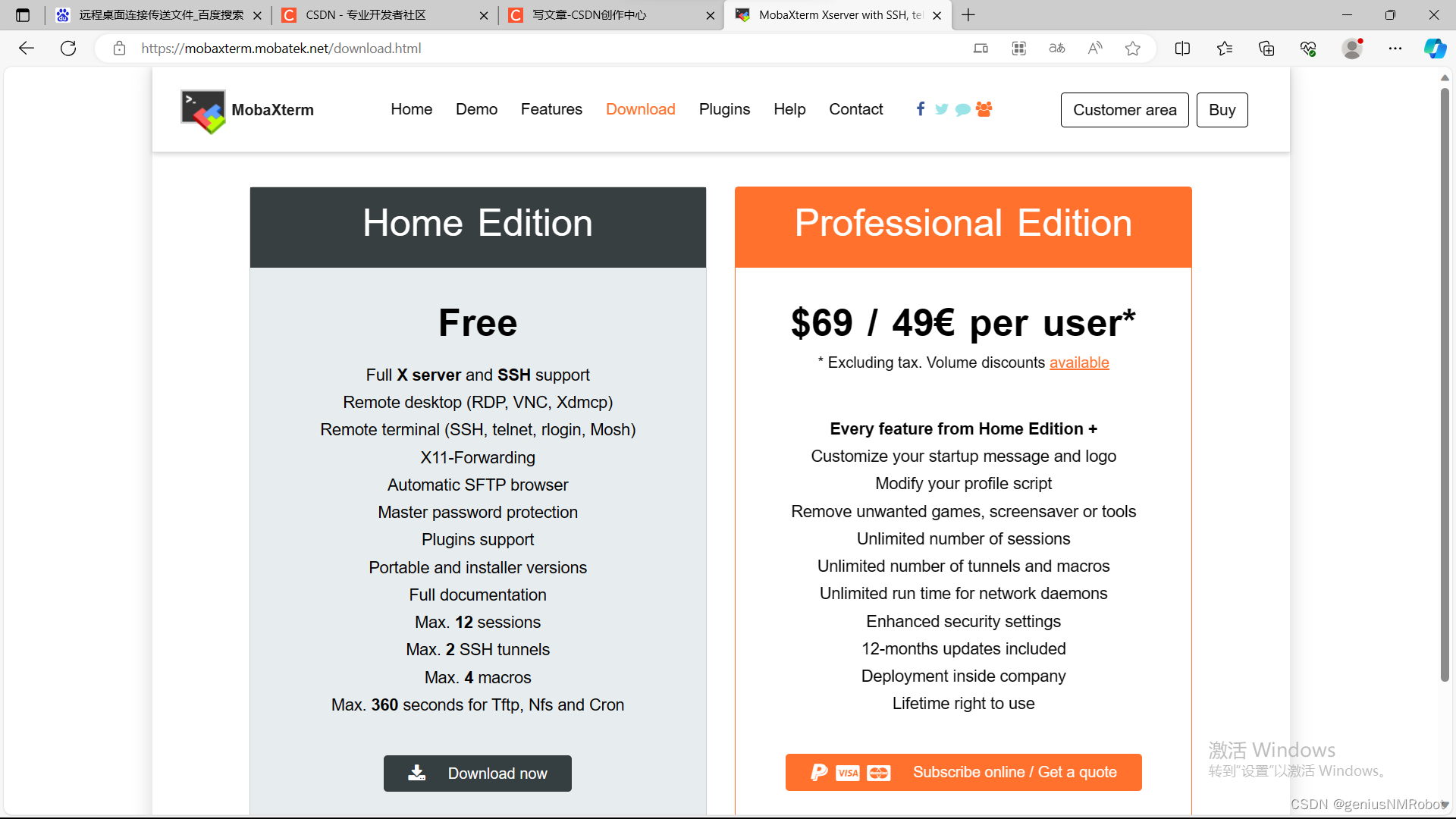Click the MobaXterm logo icon
This screenshot has width=1456, height=819.
(202, 111)
